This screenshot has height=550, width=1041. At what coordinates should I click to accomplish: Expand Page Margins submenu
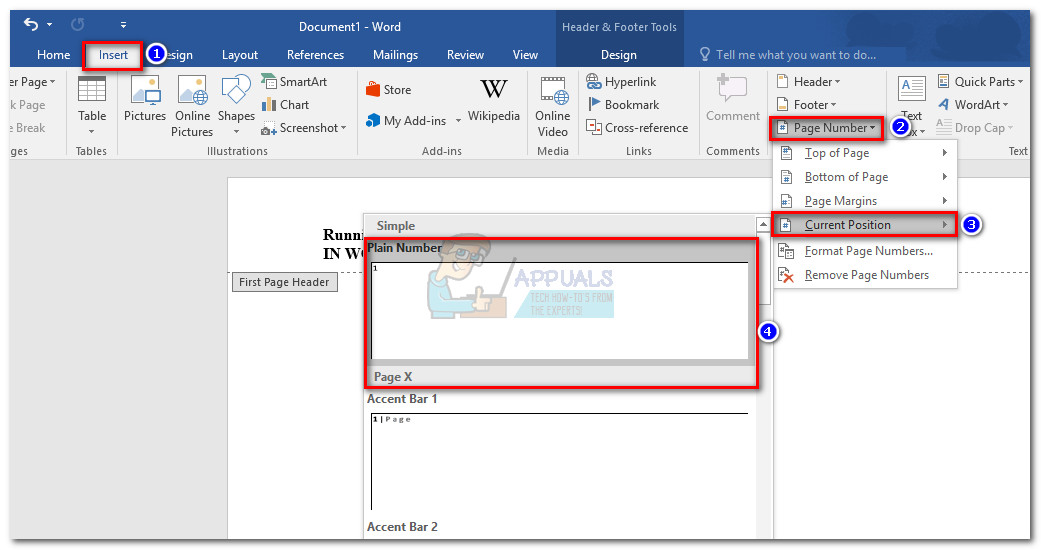865,201
